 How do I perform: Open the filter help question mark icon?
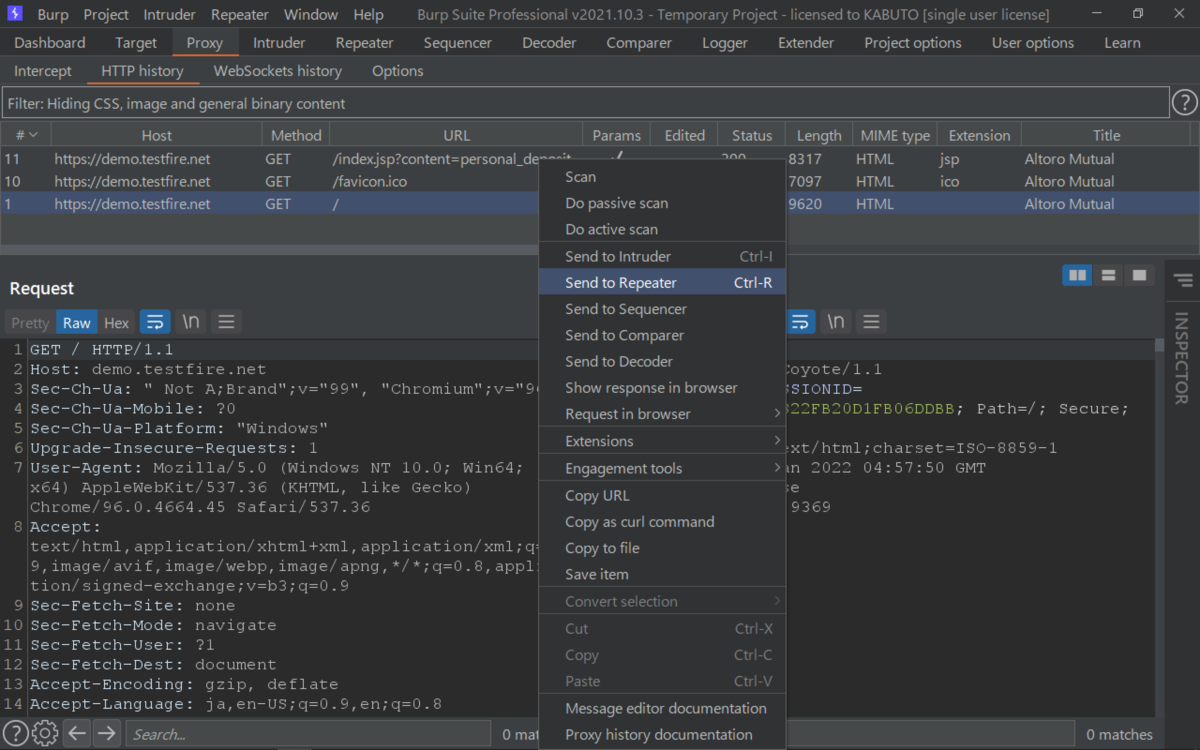tap(1184, 102)
